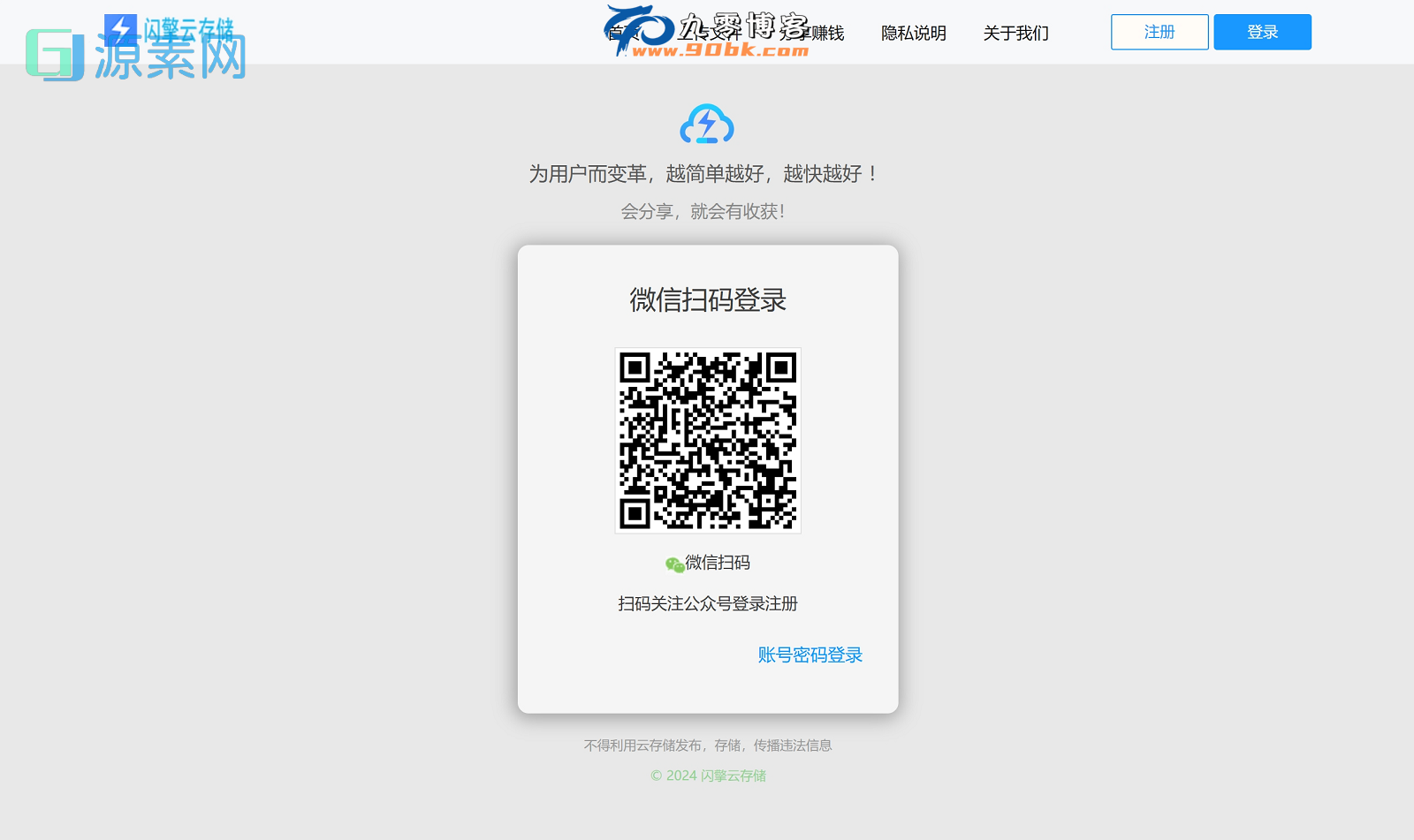Click the 注册 registration button
Screen dimensions: 1414x840
click(x=1159, y=32)
